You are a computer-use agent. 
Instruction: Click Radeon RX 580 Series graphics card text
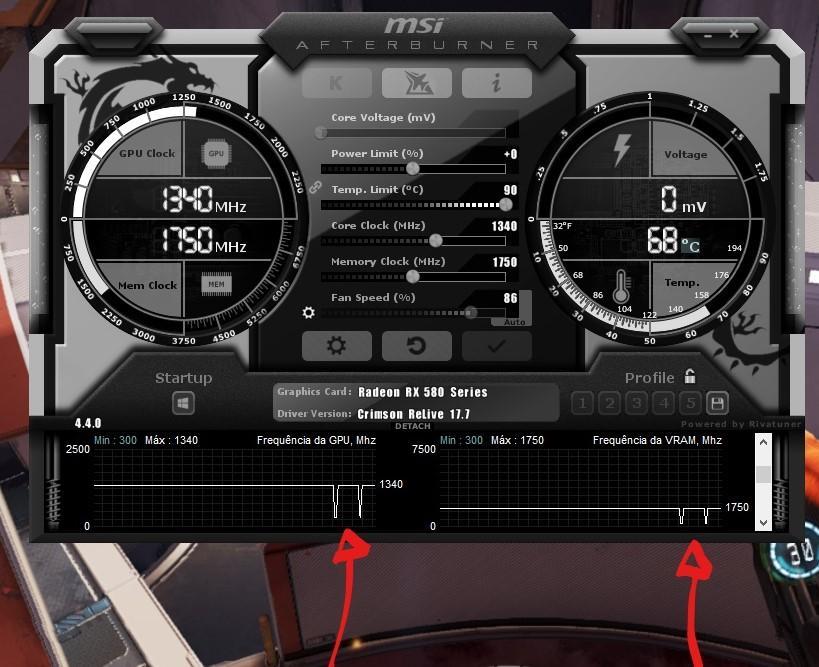point(423,392)
